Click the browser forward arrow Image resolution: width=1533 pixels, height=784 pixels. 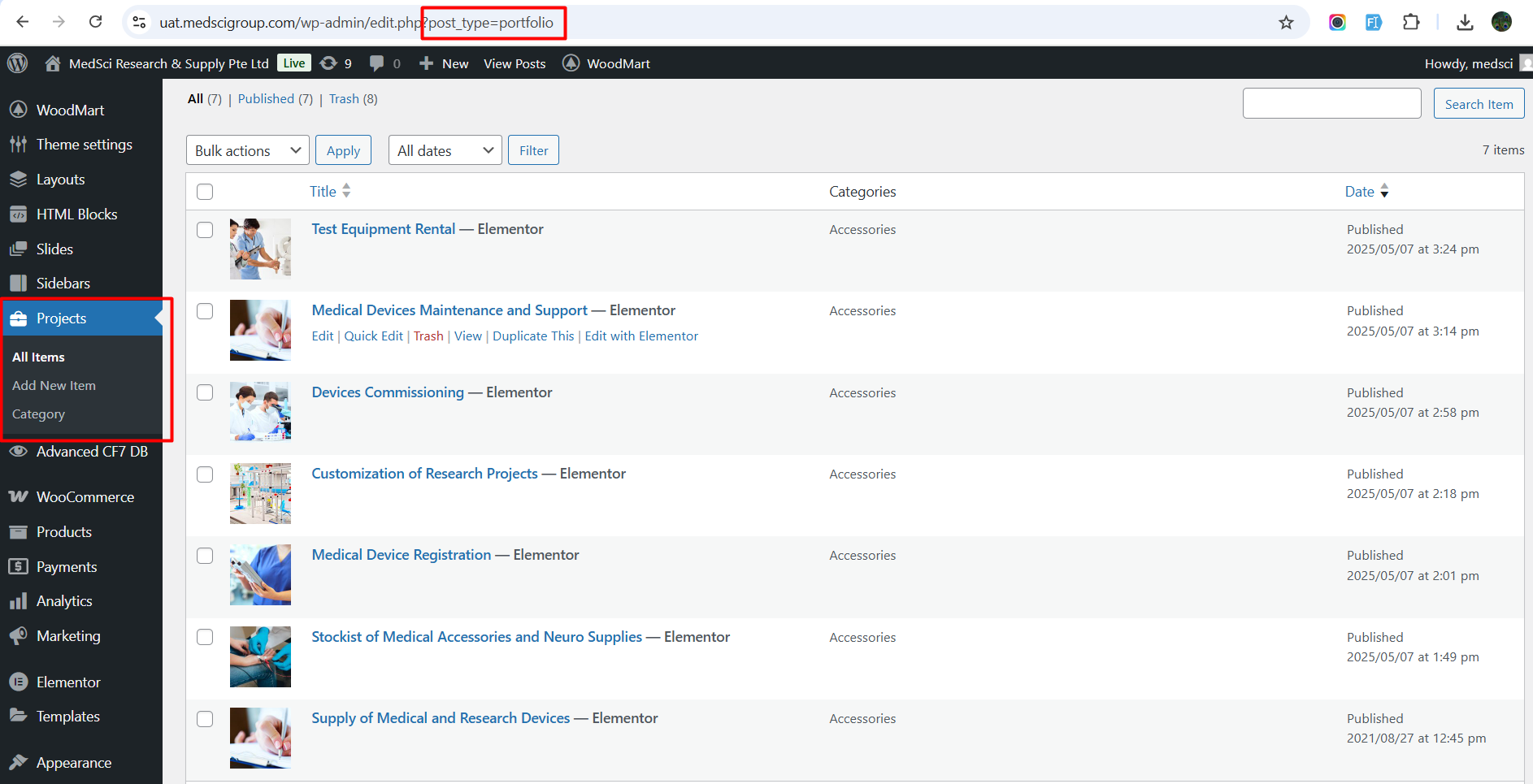tap(59, 22)
